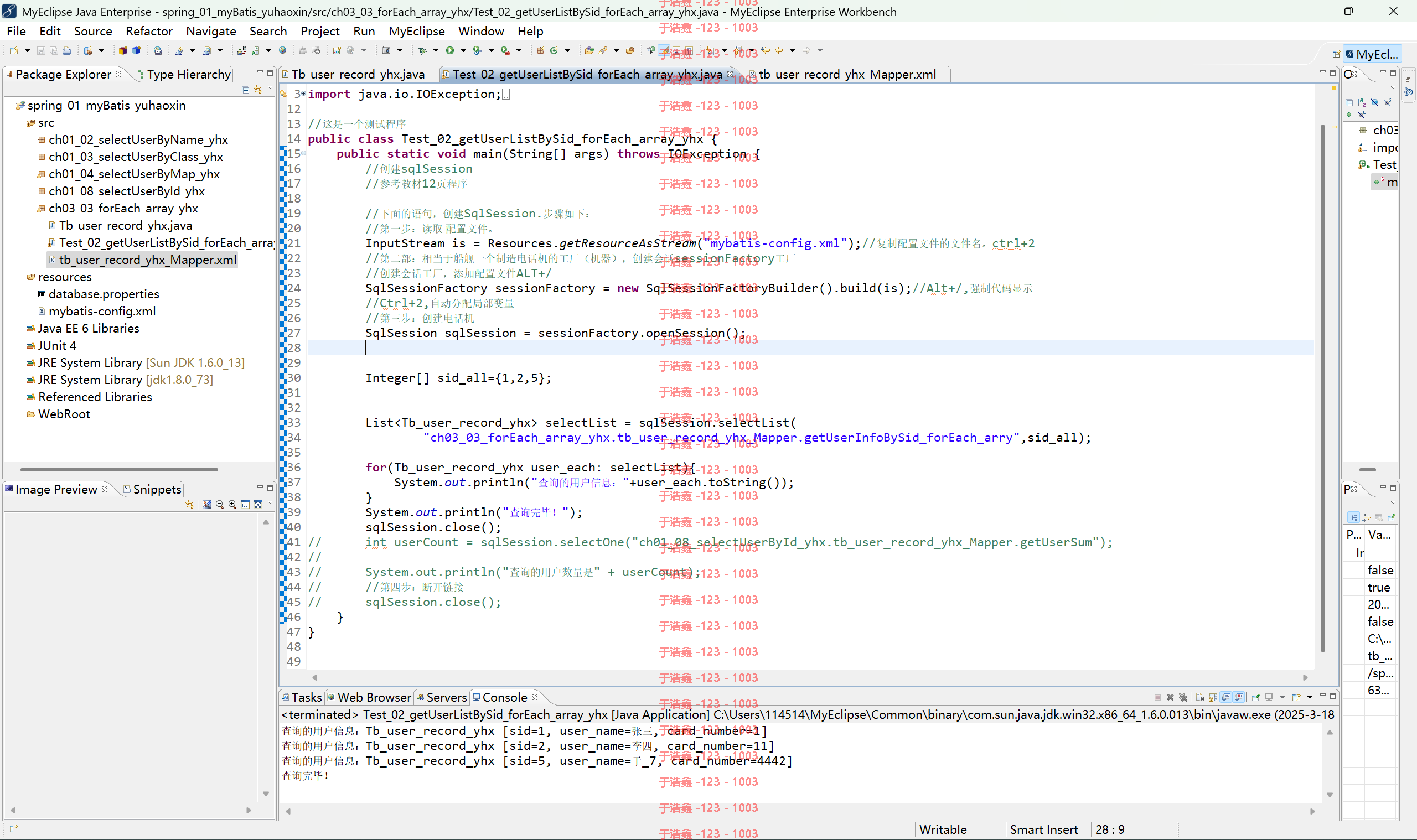Viewport: 1417px width, 840px height.
Task: Open dropdown arrow next to New icon
Action: click(x=27, y=50)
